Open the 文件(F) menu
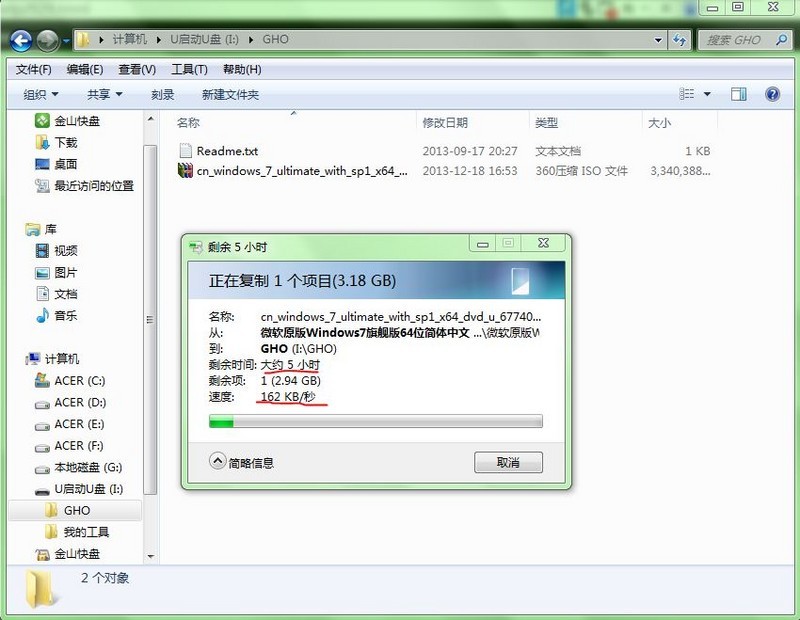Image resolution: width=800 pixels, height=620 pixels. tap(33, 69)
